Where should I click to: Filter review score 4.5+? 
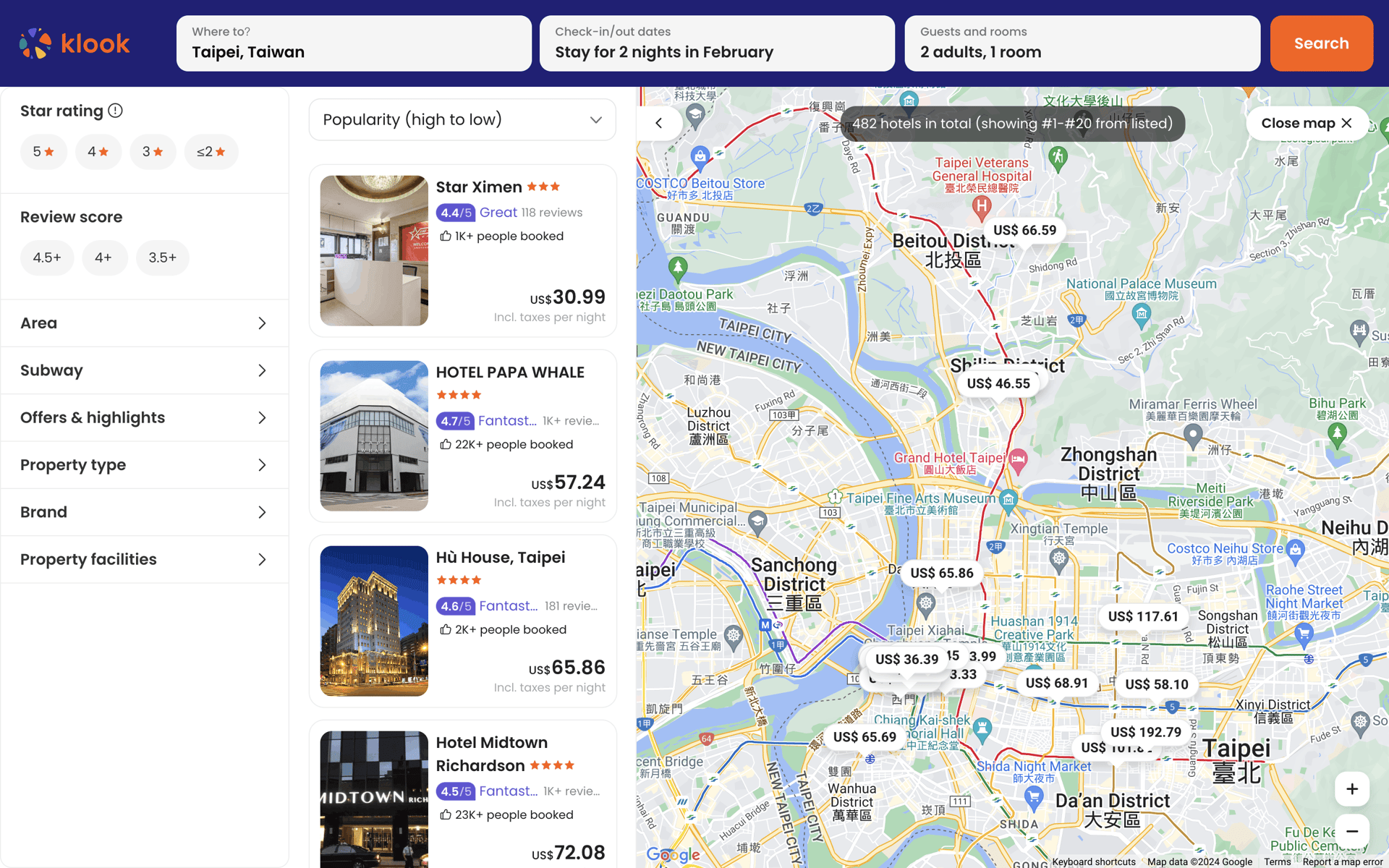click(x=47, y=258)
